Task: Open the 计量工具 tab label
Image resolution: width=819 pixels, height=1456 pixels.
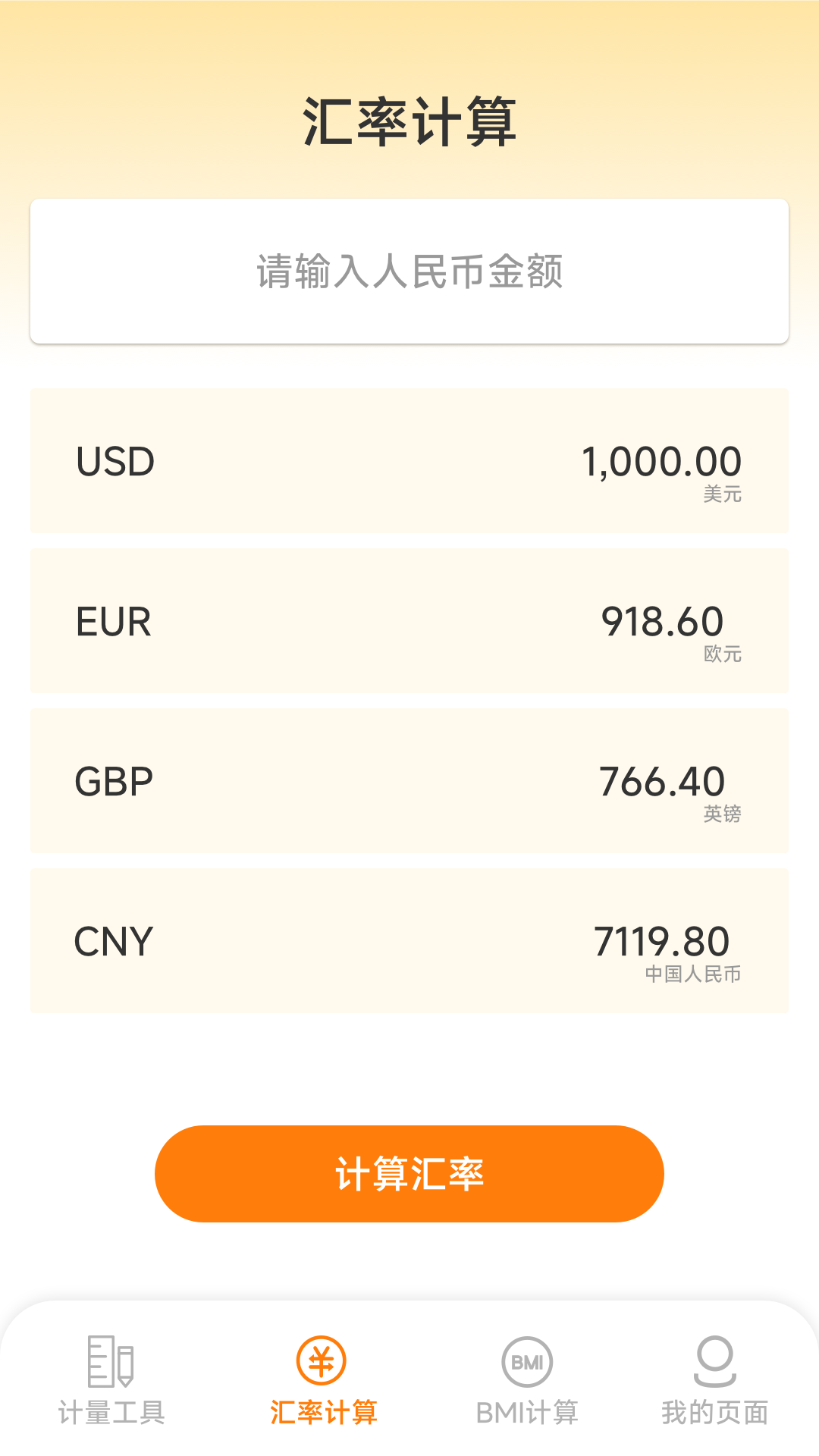Action: pos(111,1413)
